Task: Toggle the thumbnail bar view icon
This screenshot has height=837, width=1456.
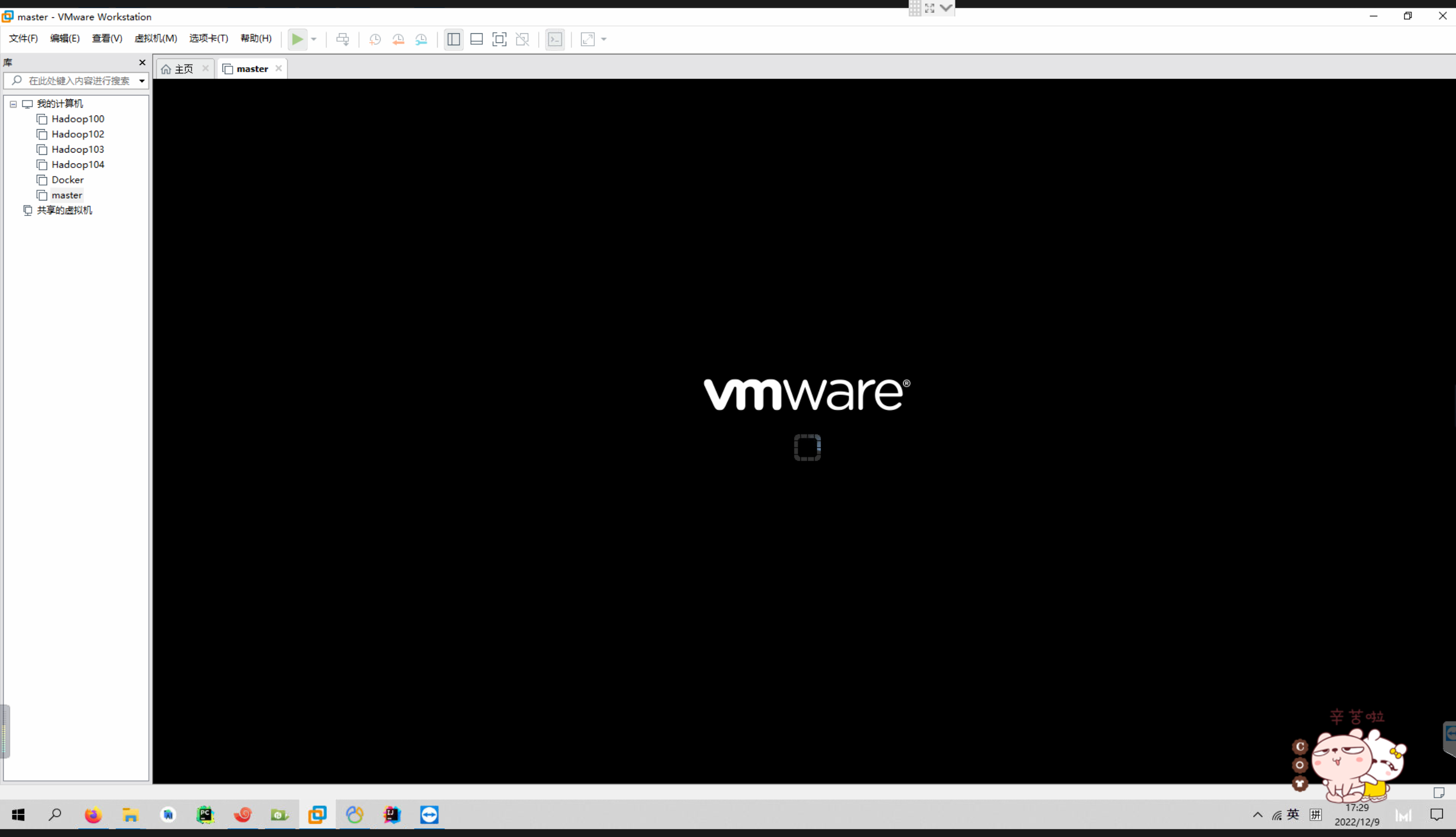Action: tap(477, 39)
